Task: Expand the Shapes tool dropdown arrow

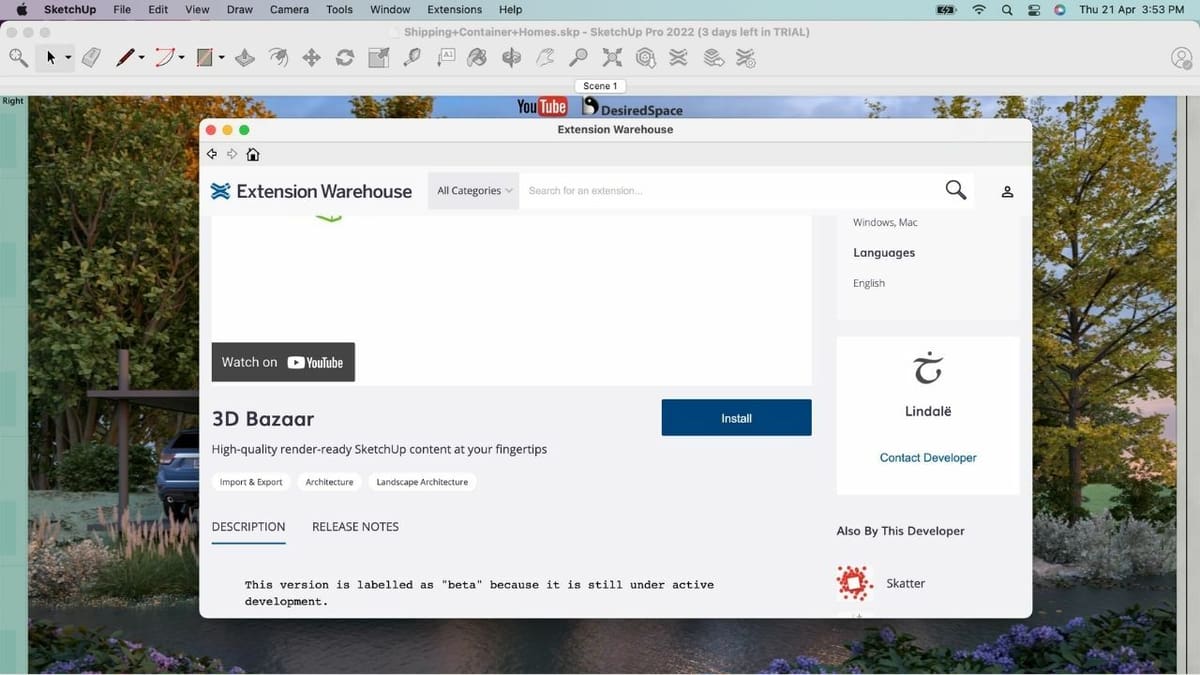Action: pyautogui.click(x=221, y=58)
